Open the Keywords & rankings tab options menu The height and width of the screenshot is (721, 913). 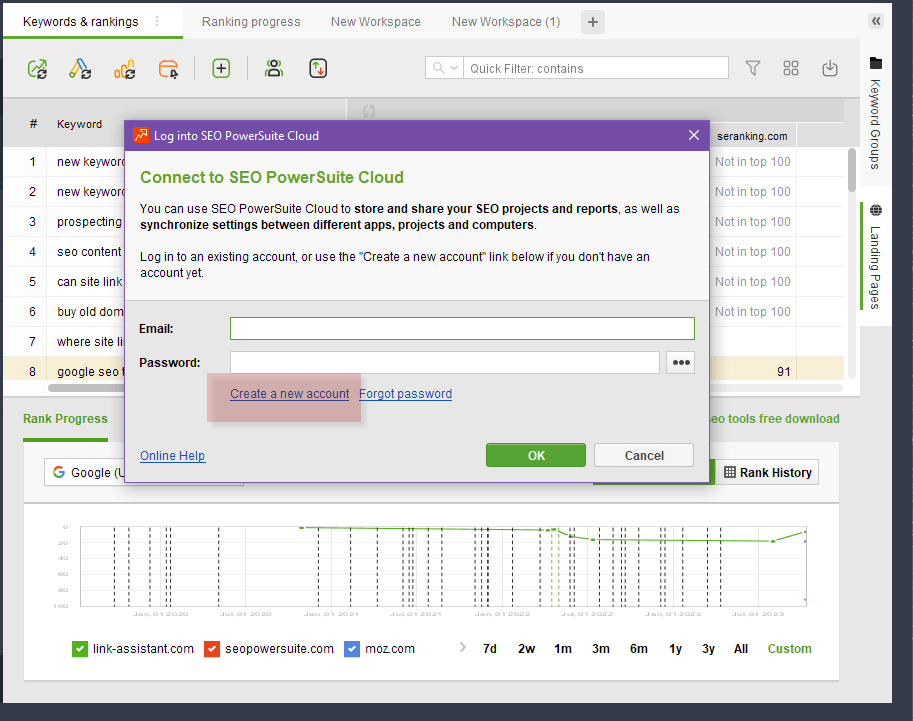[157, 22]
